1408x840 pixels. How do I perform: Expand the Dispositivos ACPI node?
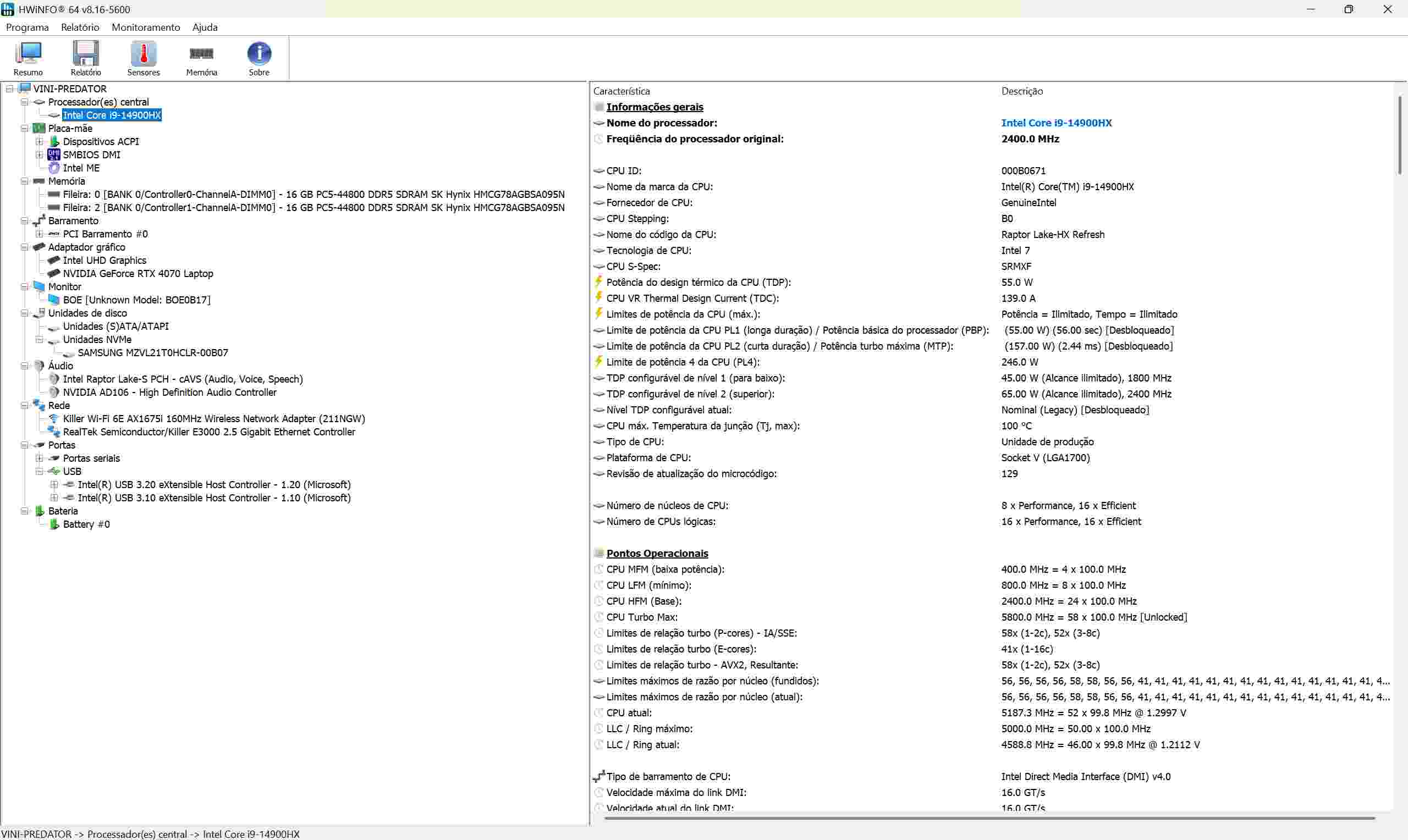[x=39, y=141]
